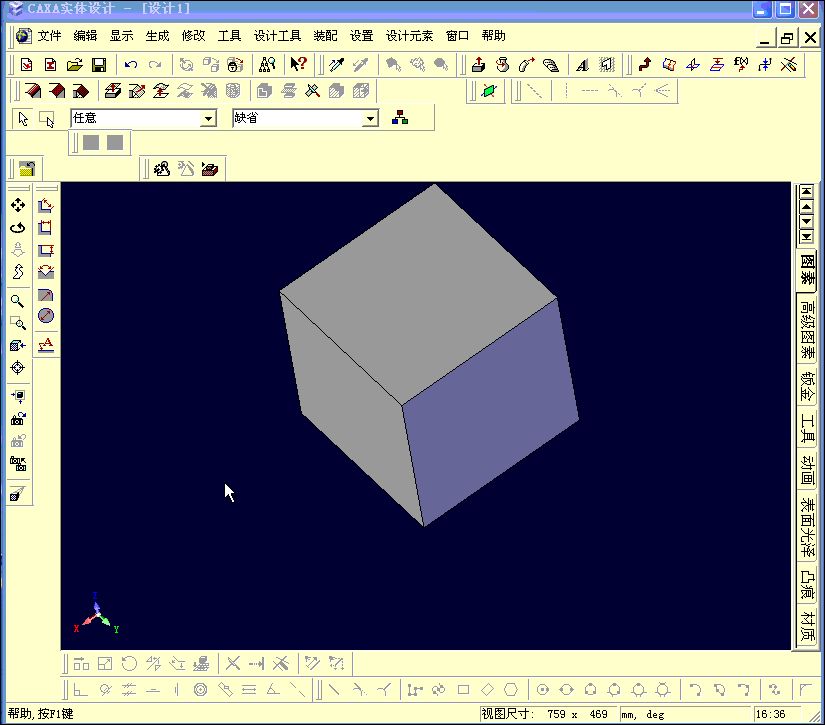Viewport: 825px width, 725px height.
Task: Switch to the 图素 catalog tab
Action: (x=807, y=269)
